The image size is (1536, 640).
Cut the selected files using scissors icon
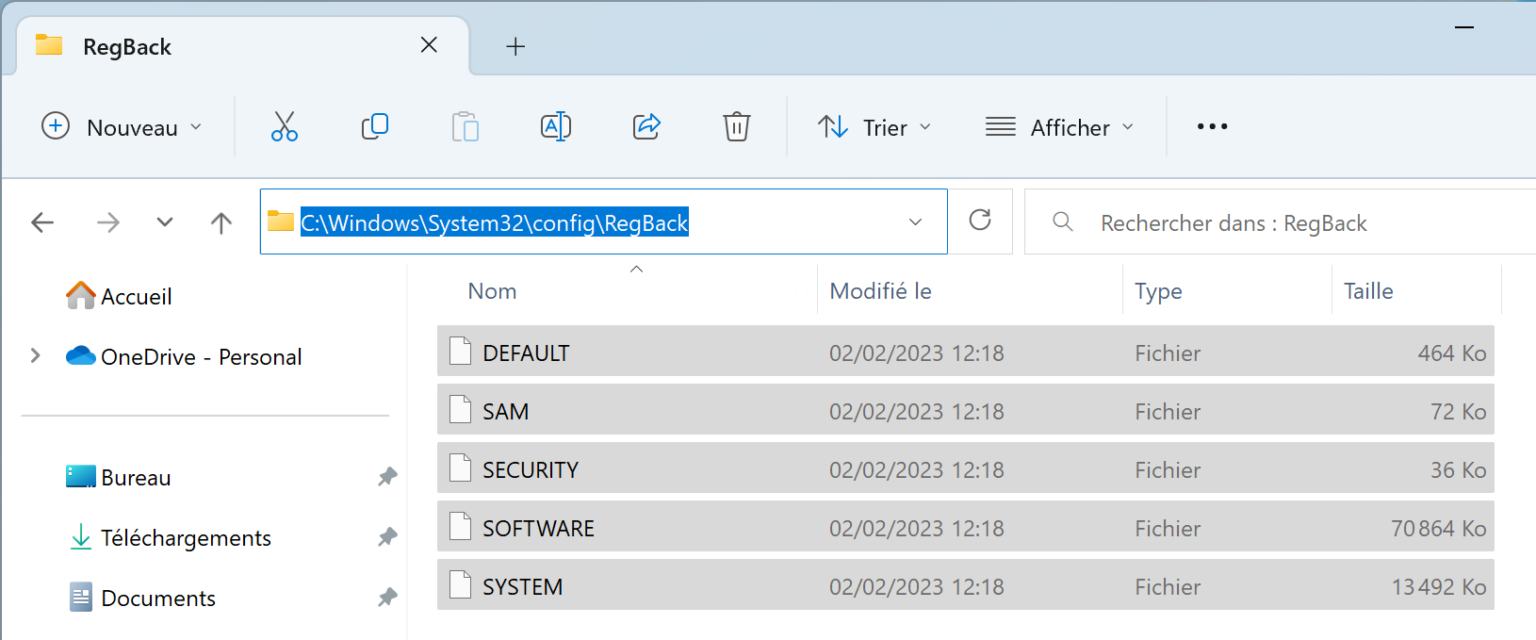[284, 126]
